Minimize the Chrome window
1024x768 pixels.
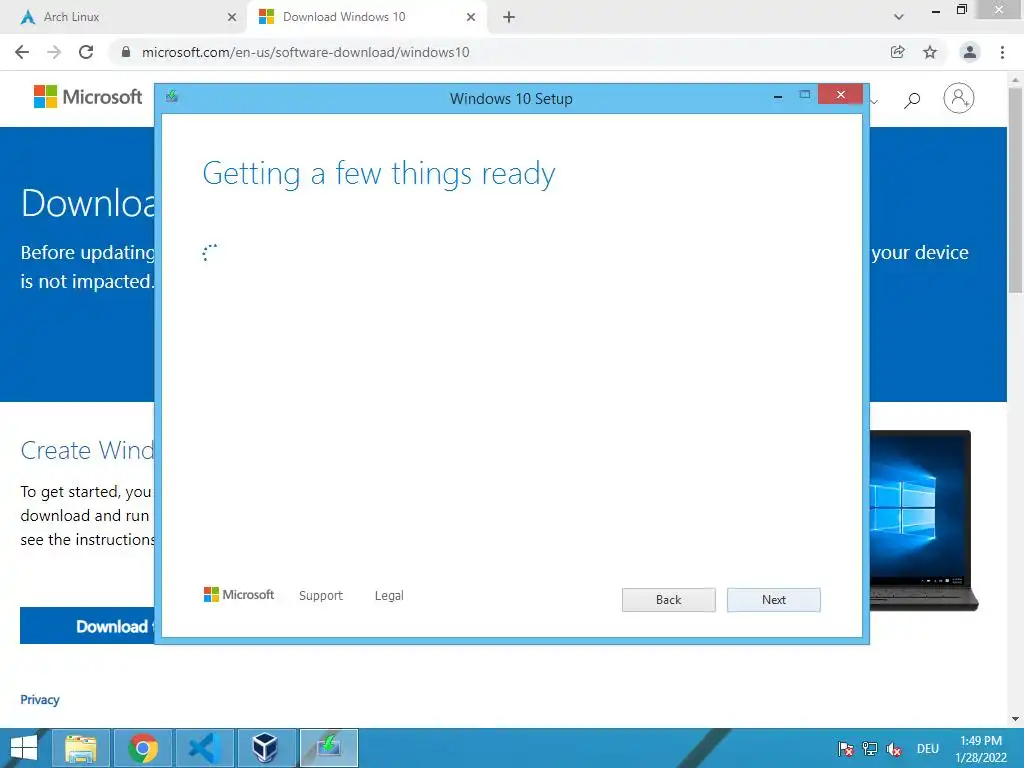[x=936, y=11]
